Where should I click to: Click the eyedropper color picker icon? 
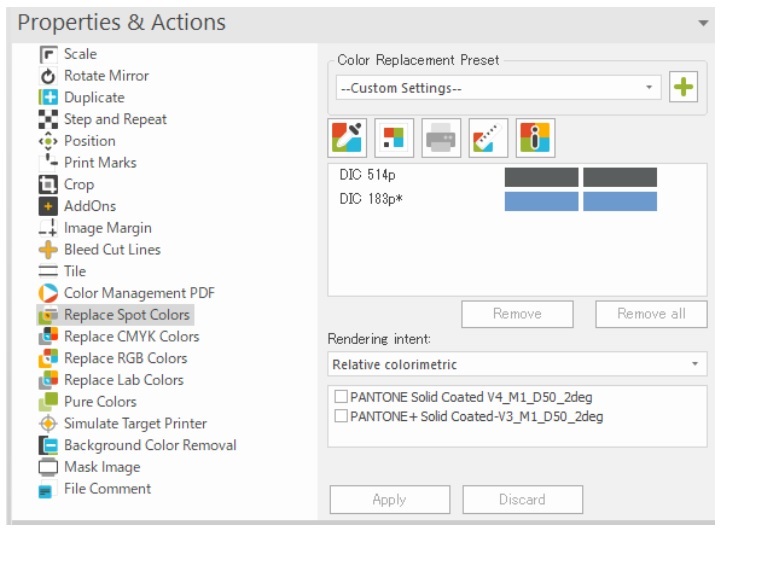[x=347, y=138]
